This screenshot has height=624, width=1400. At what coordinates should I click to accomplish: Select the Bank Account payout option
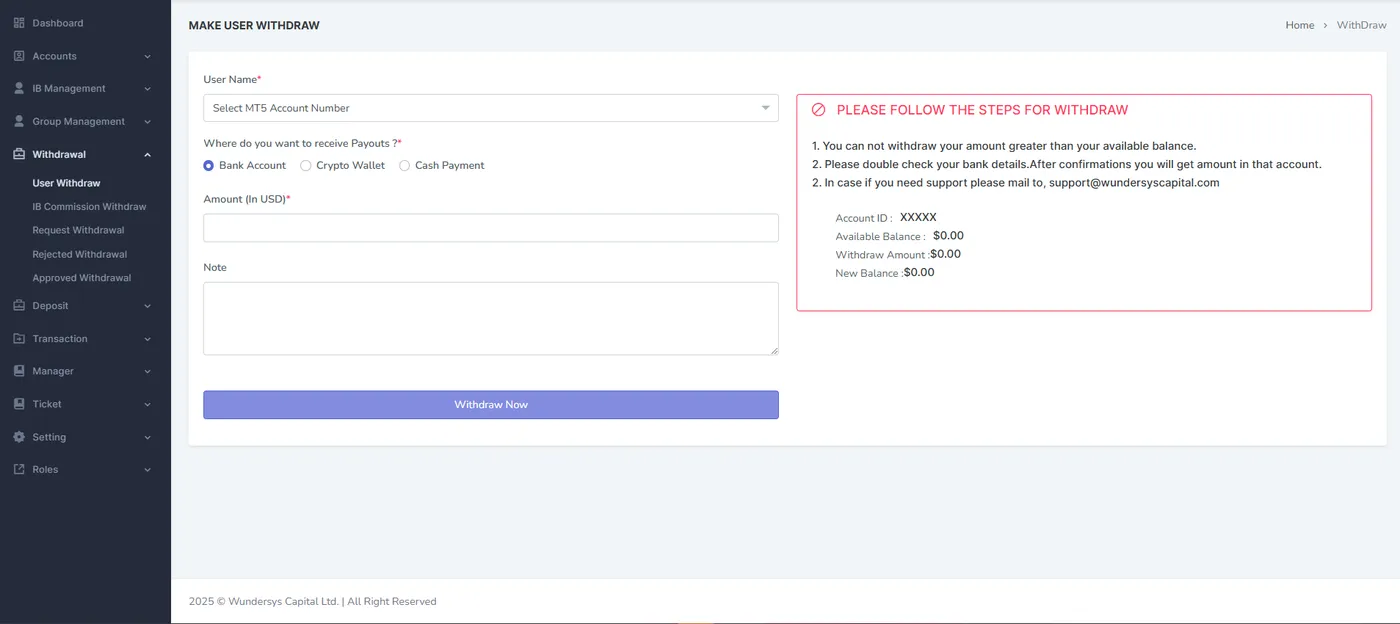coord(209,165)
